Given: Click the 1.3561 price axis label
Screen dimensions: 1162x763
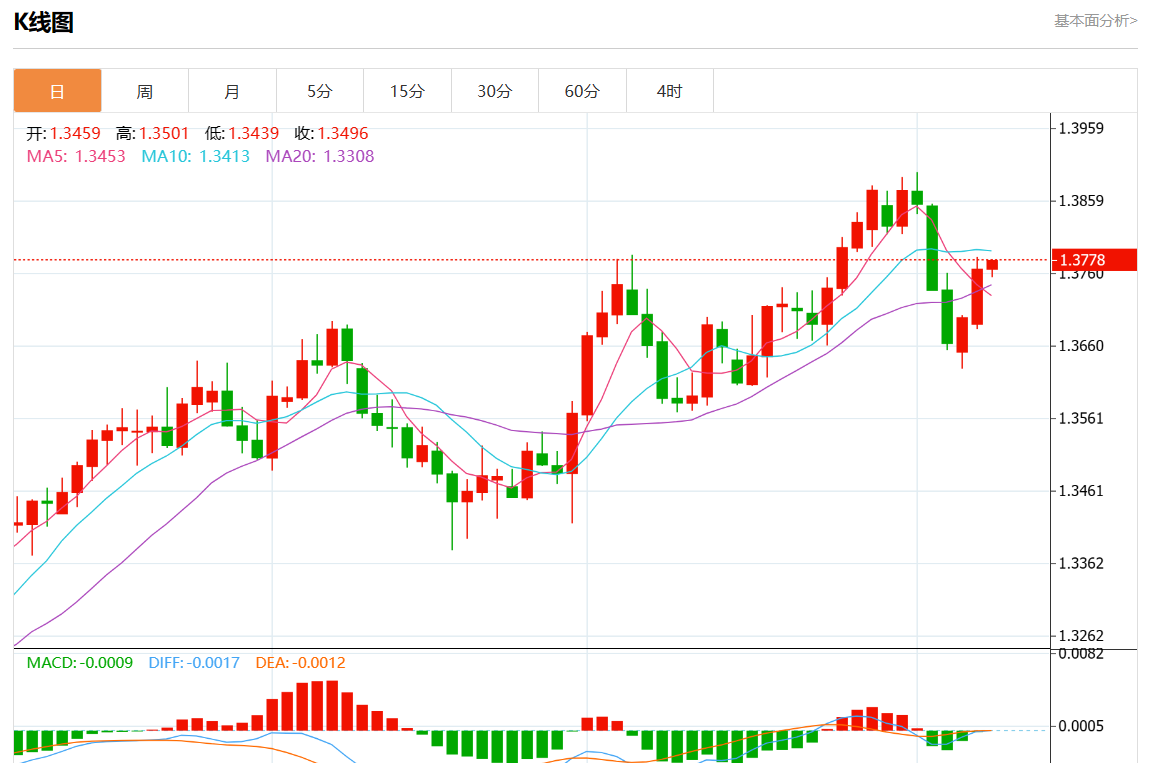Looking at the screenshot, I should 1080,419.
